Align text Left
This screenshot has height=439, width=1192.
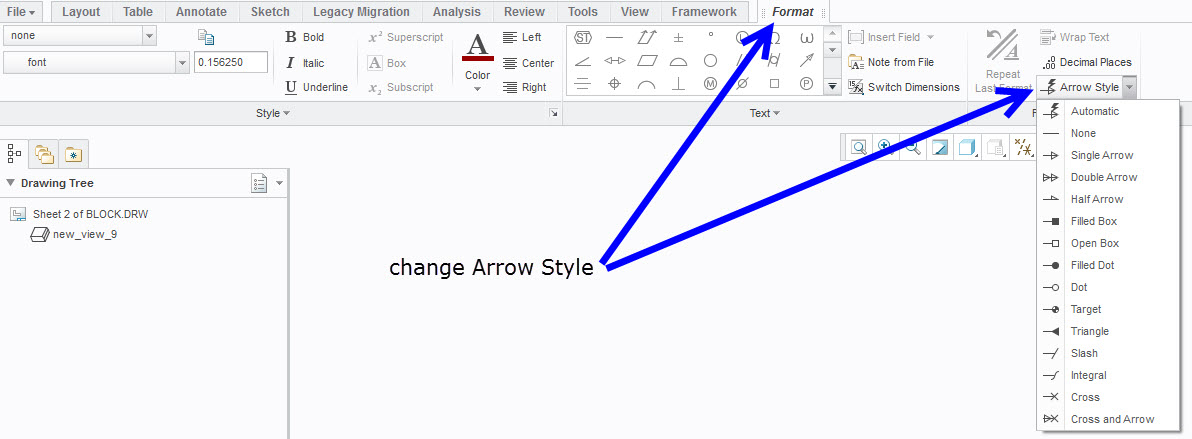tap(522, 37)
